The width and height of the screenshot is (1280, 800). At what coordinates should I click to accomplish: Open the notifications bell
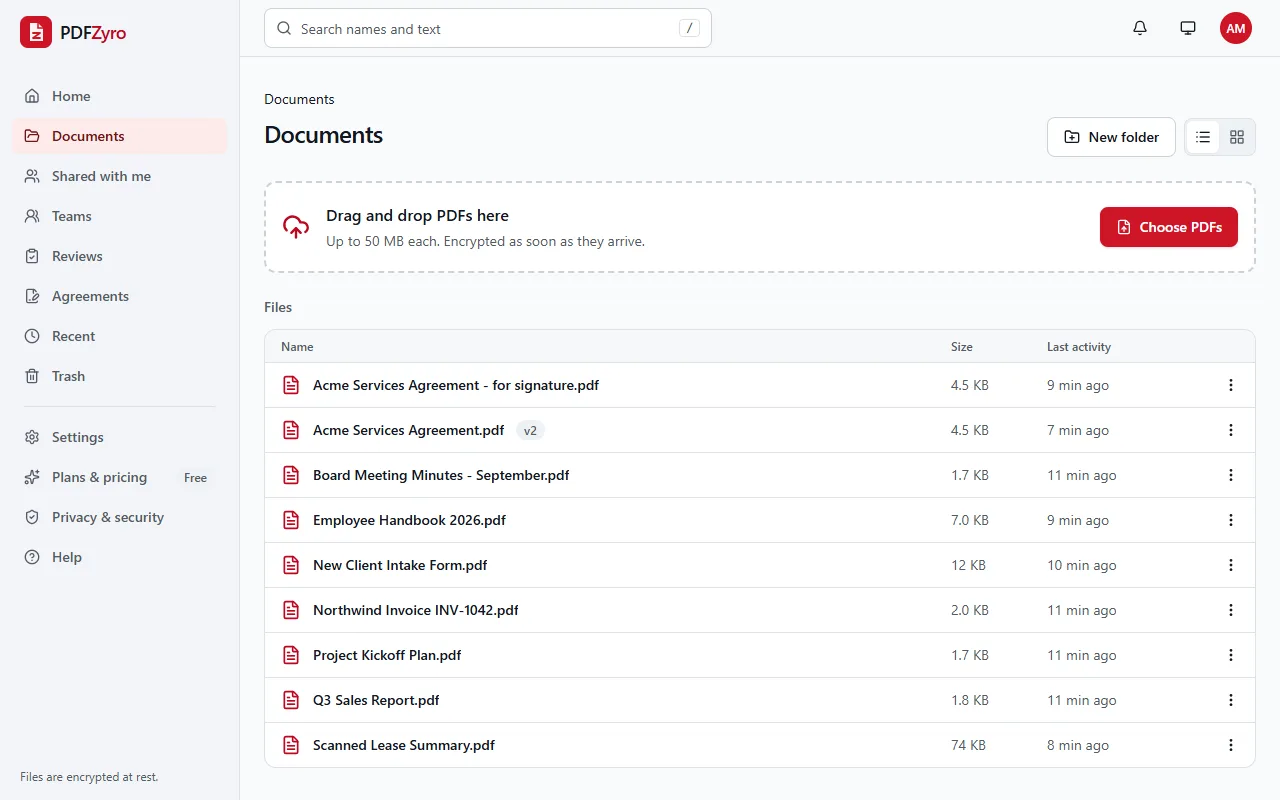pyautogui.click(x=1140, y=28)
